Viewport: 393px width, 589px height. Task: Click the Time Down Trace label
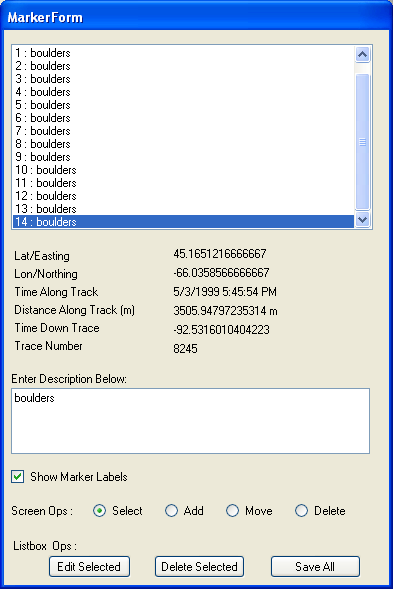point(57,328)
